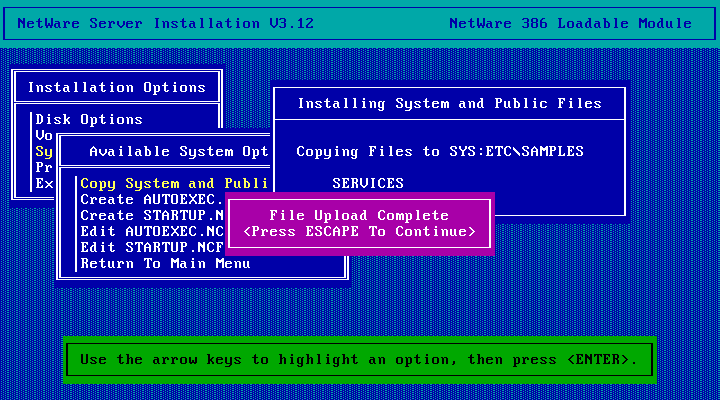The width and height of the screenshot is (720, 400).
Task: Click the NetWare Server Installation V3.12 title
Action: pyautogui.click(x=165, y=23)
